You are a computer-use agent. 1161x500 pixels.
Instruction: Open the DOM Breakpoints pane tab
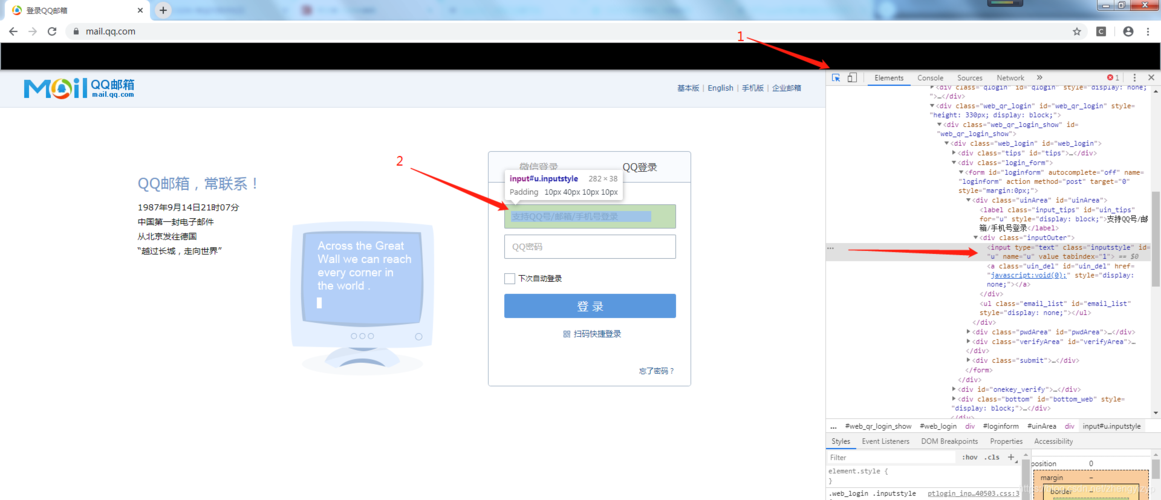pos(949,441)
